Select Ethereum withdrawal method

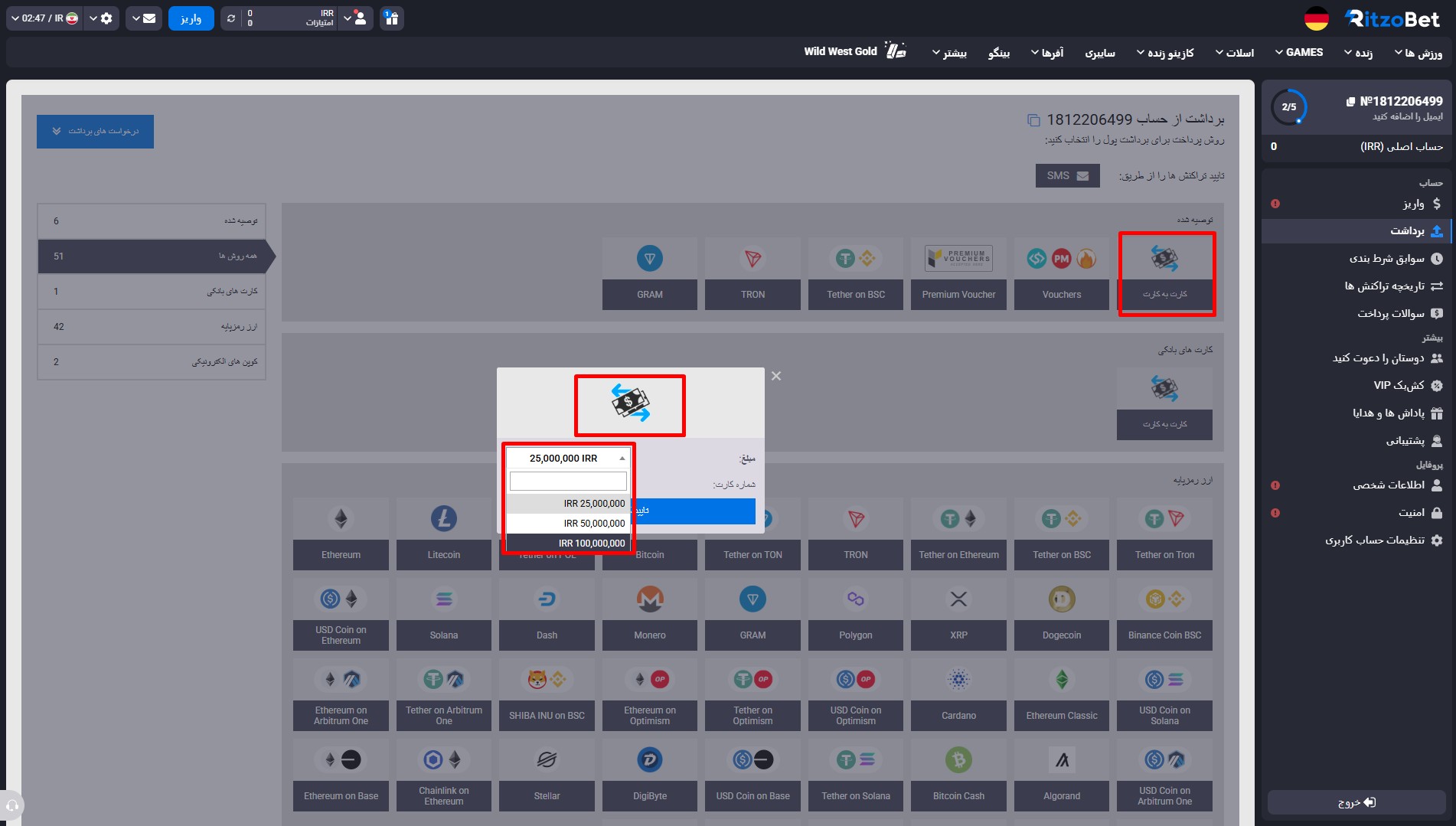(341, 534)
